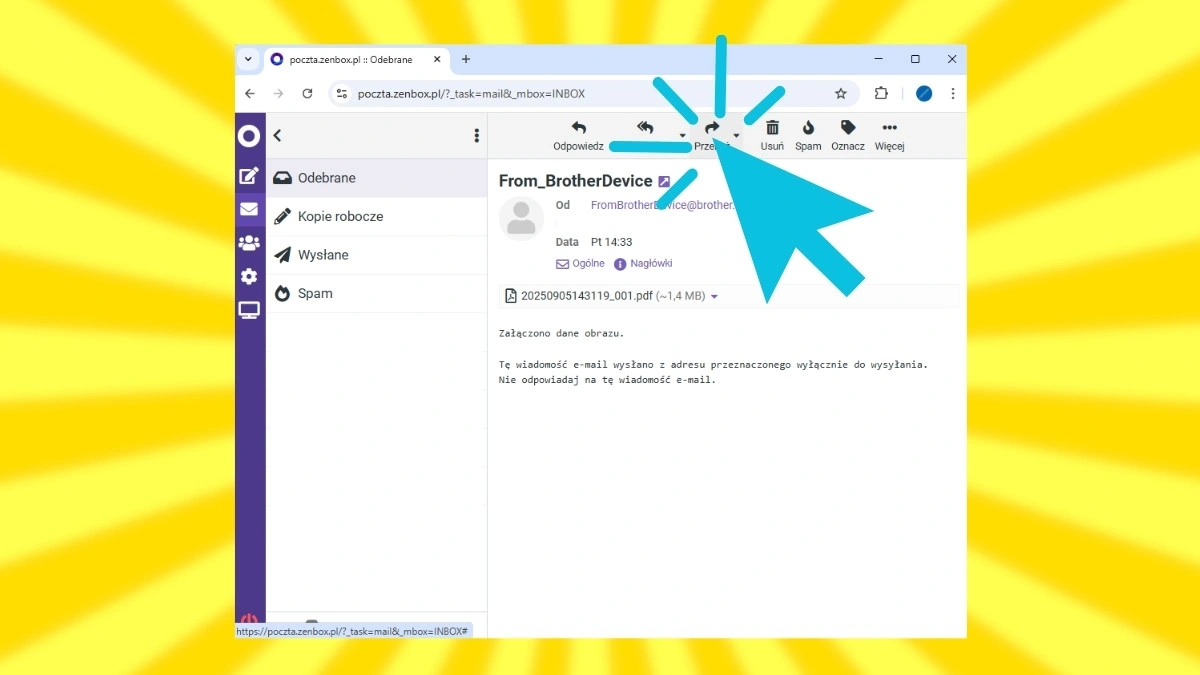Screen dimensions: 1200x675
Task: Reload the current page
Action: 308,94
